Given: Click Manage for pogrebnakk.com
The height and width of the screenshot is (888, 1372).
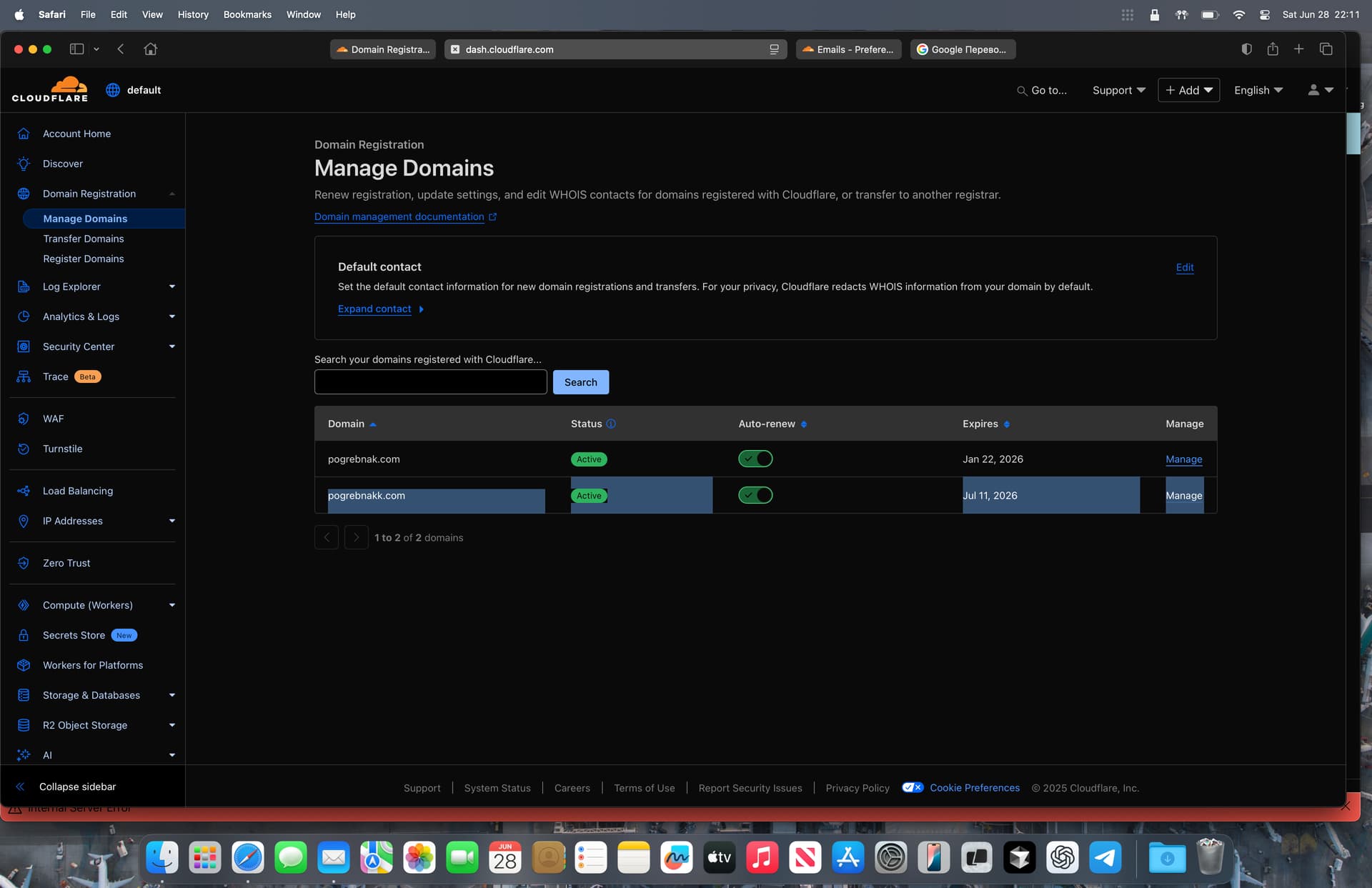Looking at the screenshot, I should click(1184, 496).
